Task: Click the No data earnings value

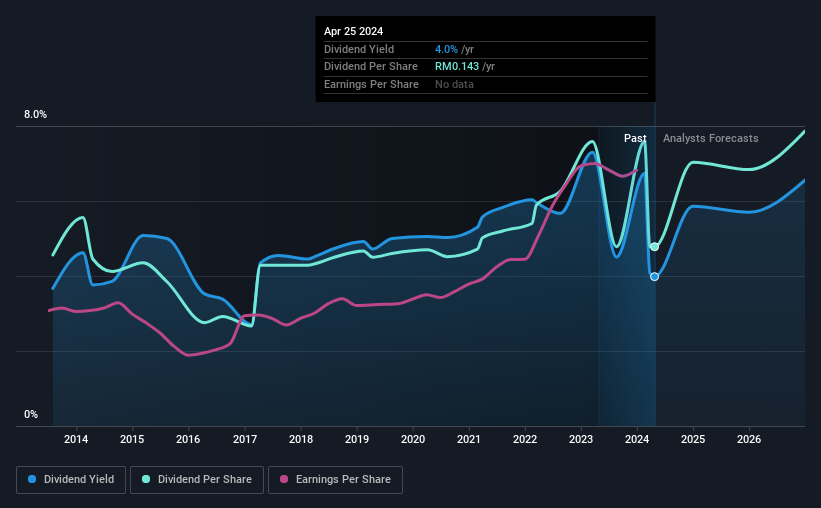Action: [x=454, y=84]
